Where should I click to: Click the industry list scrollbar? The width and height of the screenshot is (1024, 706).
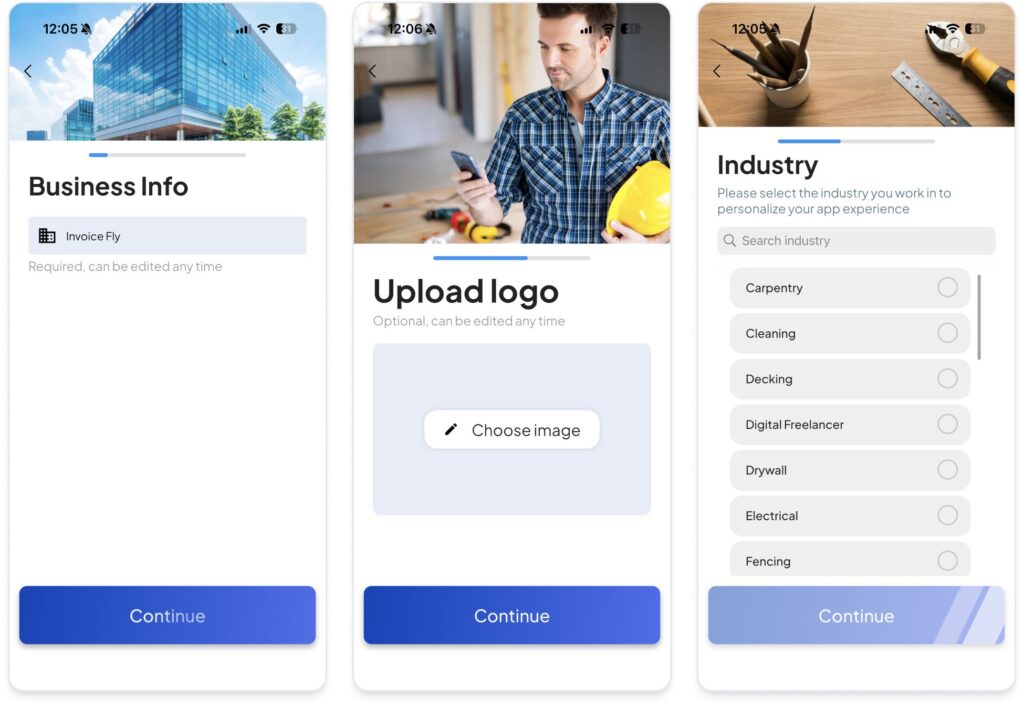click(979, 317)
